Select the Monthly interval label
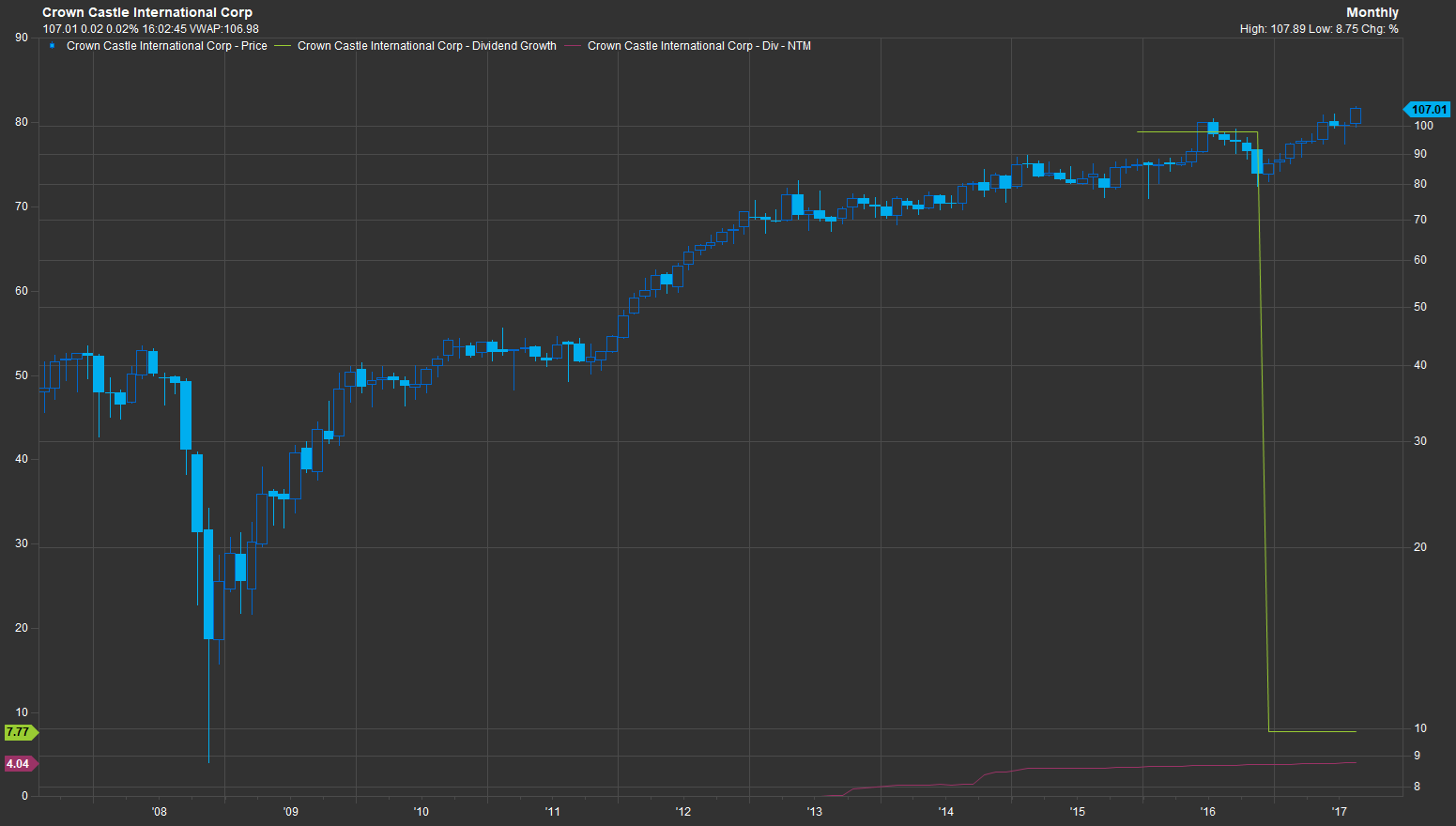 tap(1372, 12)
